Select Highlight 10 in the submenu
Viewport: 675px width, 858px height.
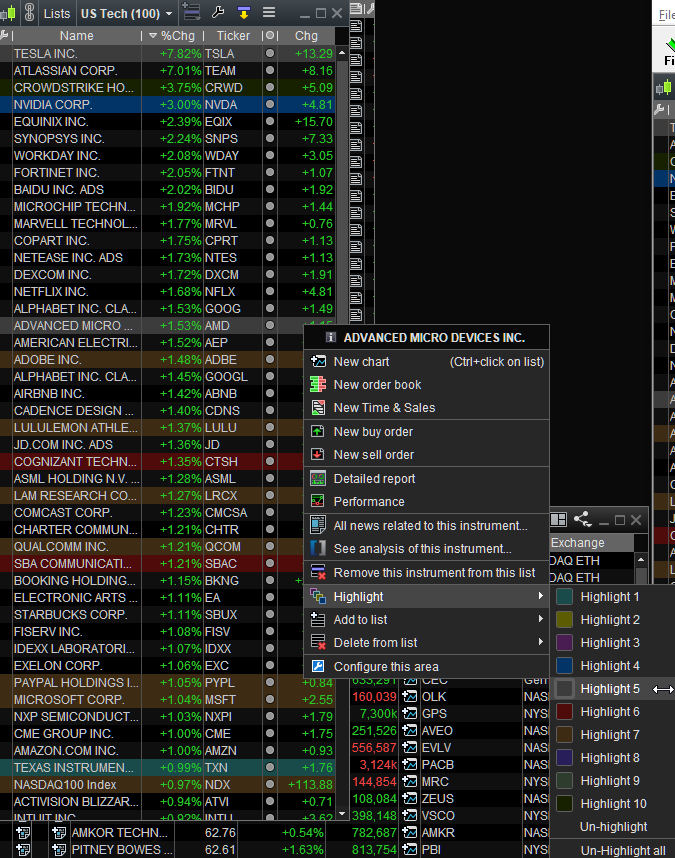click(x=613, y=804)
